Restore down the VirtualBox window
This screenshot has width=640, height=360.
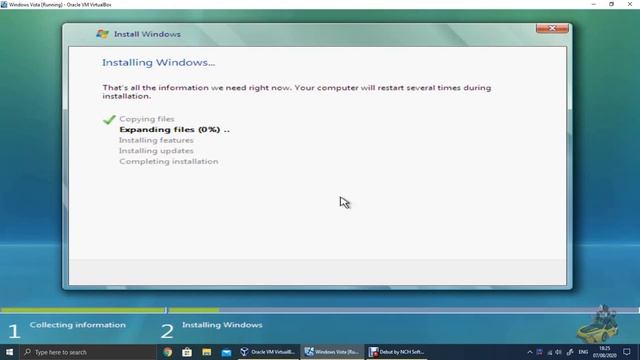(611, 4)
